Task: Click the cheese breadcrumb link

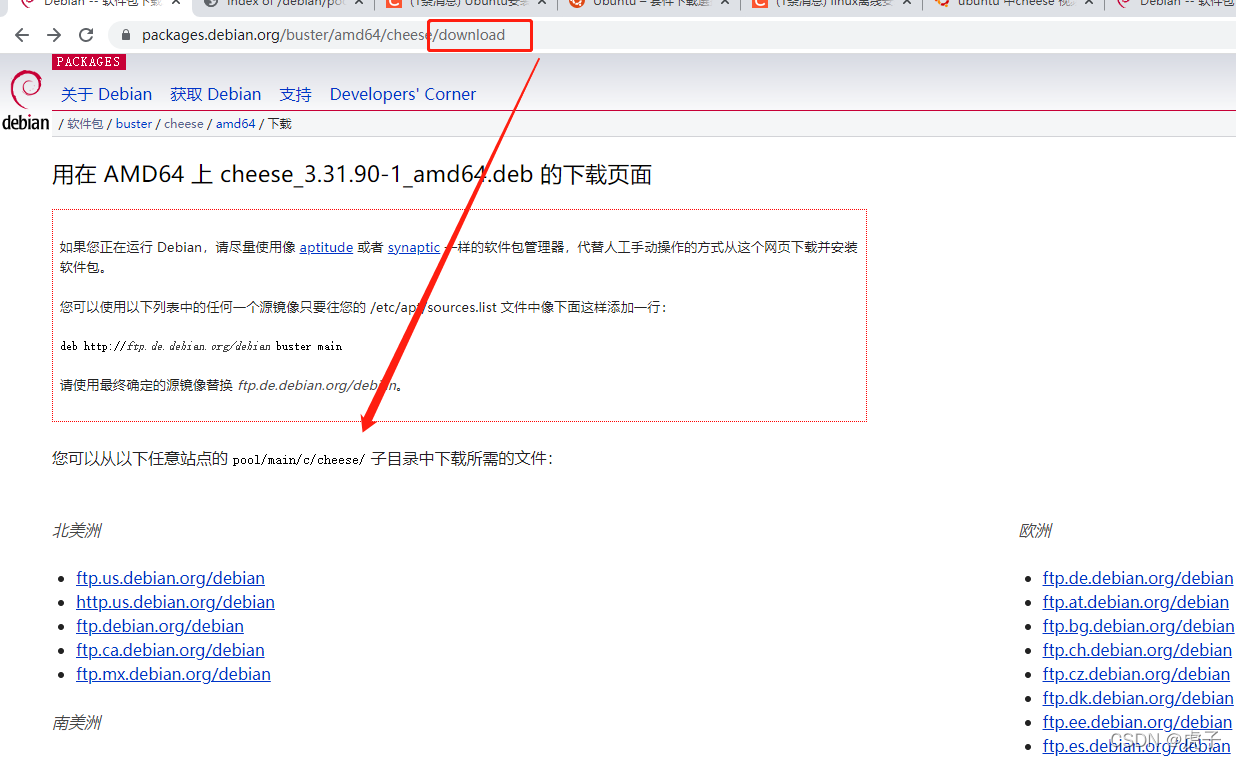Action: click(184, 124)
